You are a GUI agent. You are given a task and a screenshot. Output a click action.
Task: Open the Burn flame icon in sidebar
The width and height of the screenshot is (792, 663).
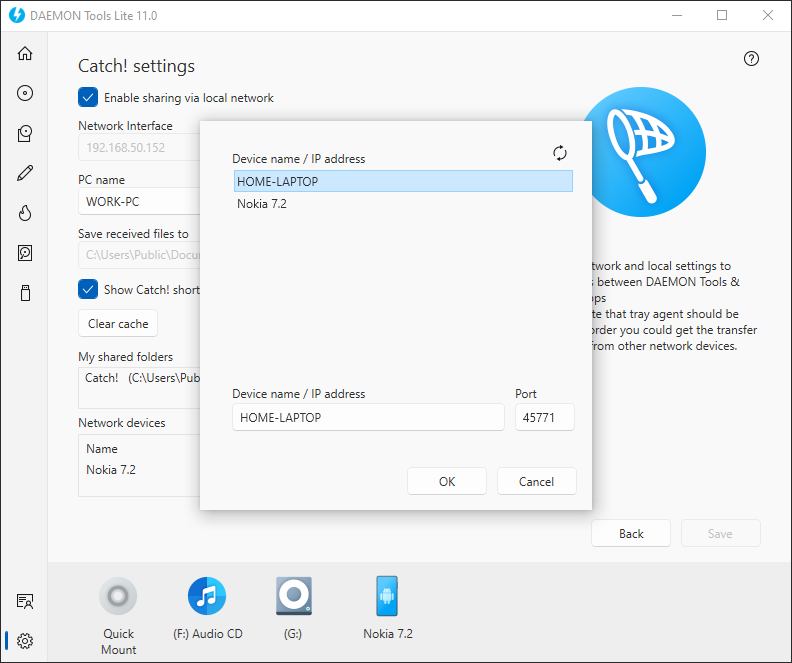click(x=25, y=213)
